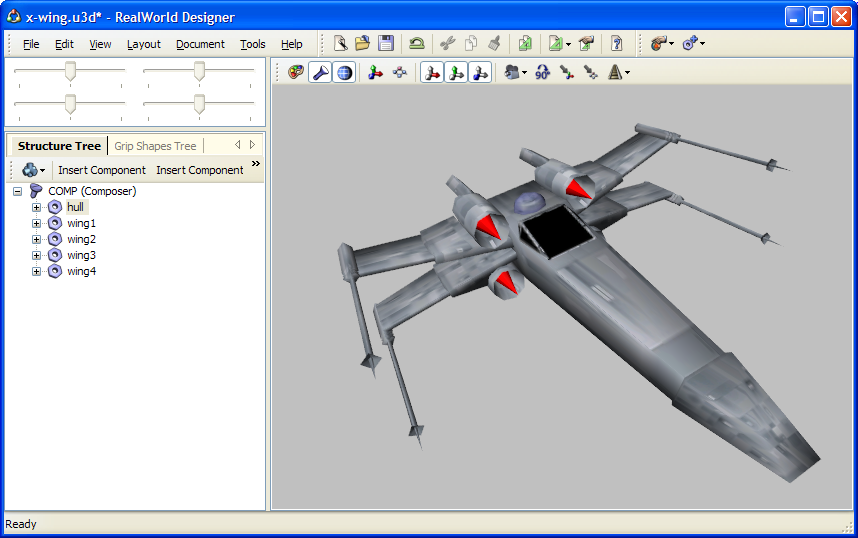Viewport: 858px width, 538px height.
Task: Click the Undo arrow icon
Action: [x=416, y=43]
